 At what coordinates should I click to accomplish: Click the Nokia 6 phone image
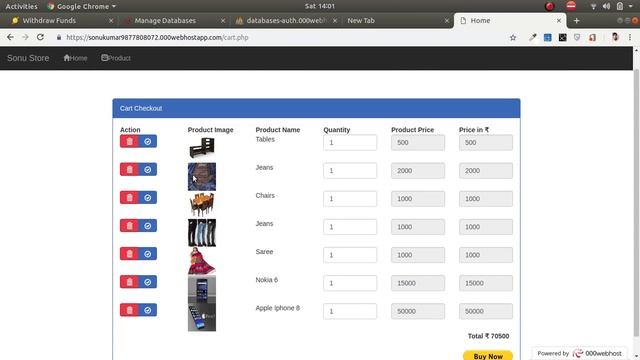tap(202, 289)
